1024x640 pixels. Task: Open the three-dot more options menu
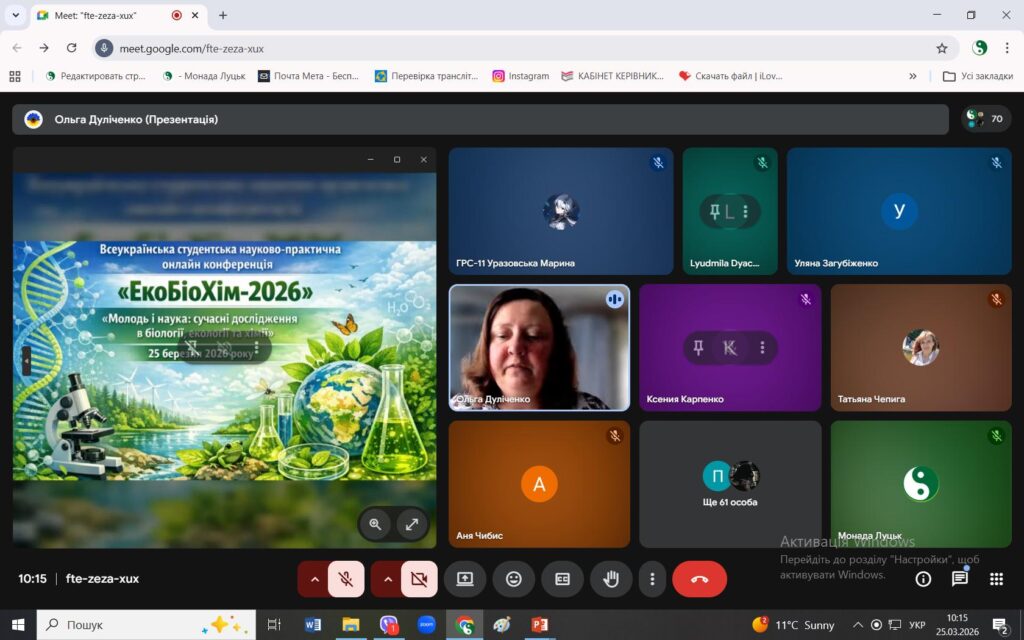(x=652, y=579)
